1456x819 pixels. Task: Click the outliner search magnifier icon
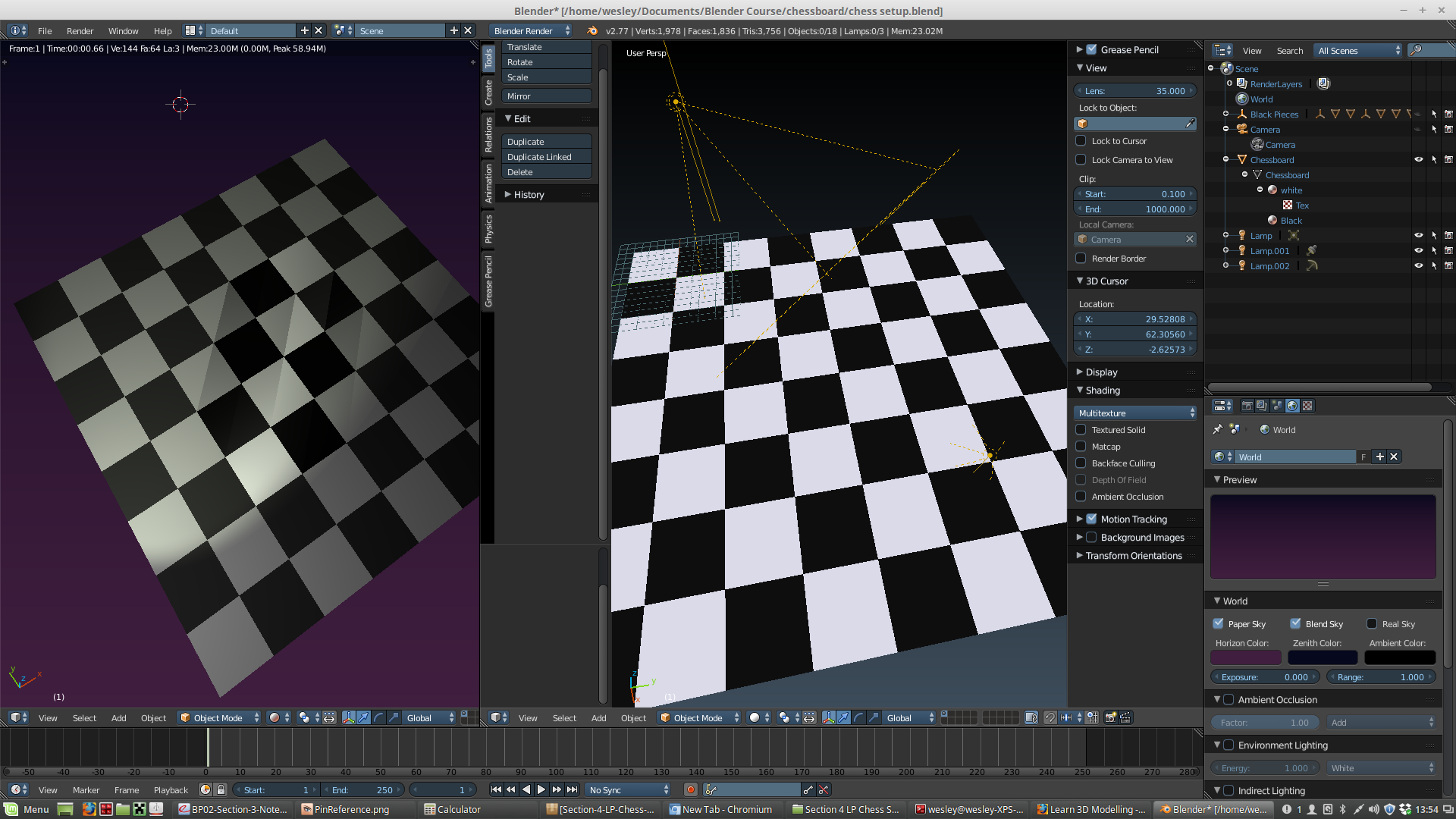click(1415, 51)
